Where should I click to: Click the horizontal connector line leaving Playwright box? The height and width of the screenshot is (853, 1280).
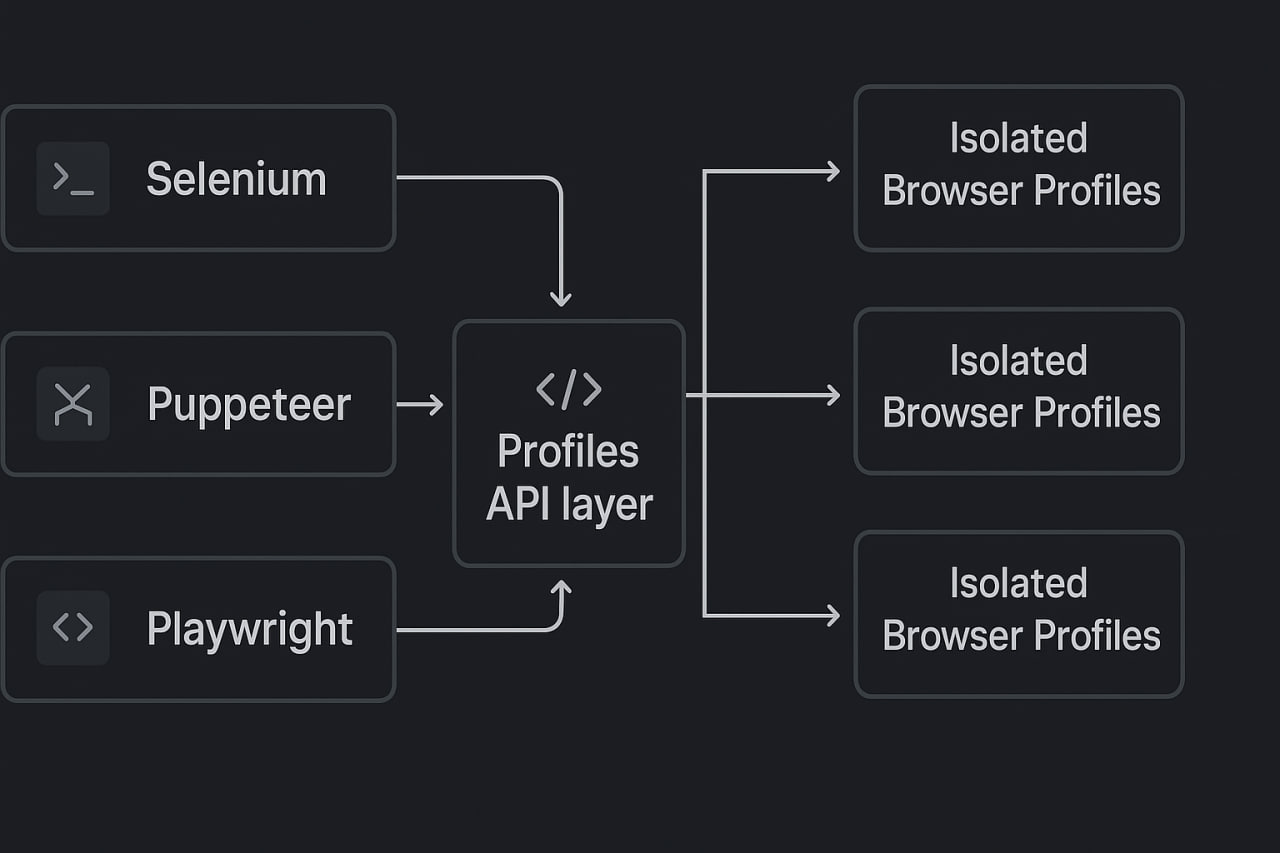pyautogui.click(x=470, y=630)
